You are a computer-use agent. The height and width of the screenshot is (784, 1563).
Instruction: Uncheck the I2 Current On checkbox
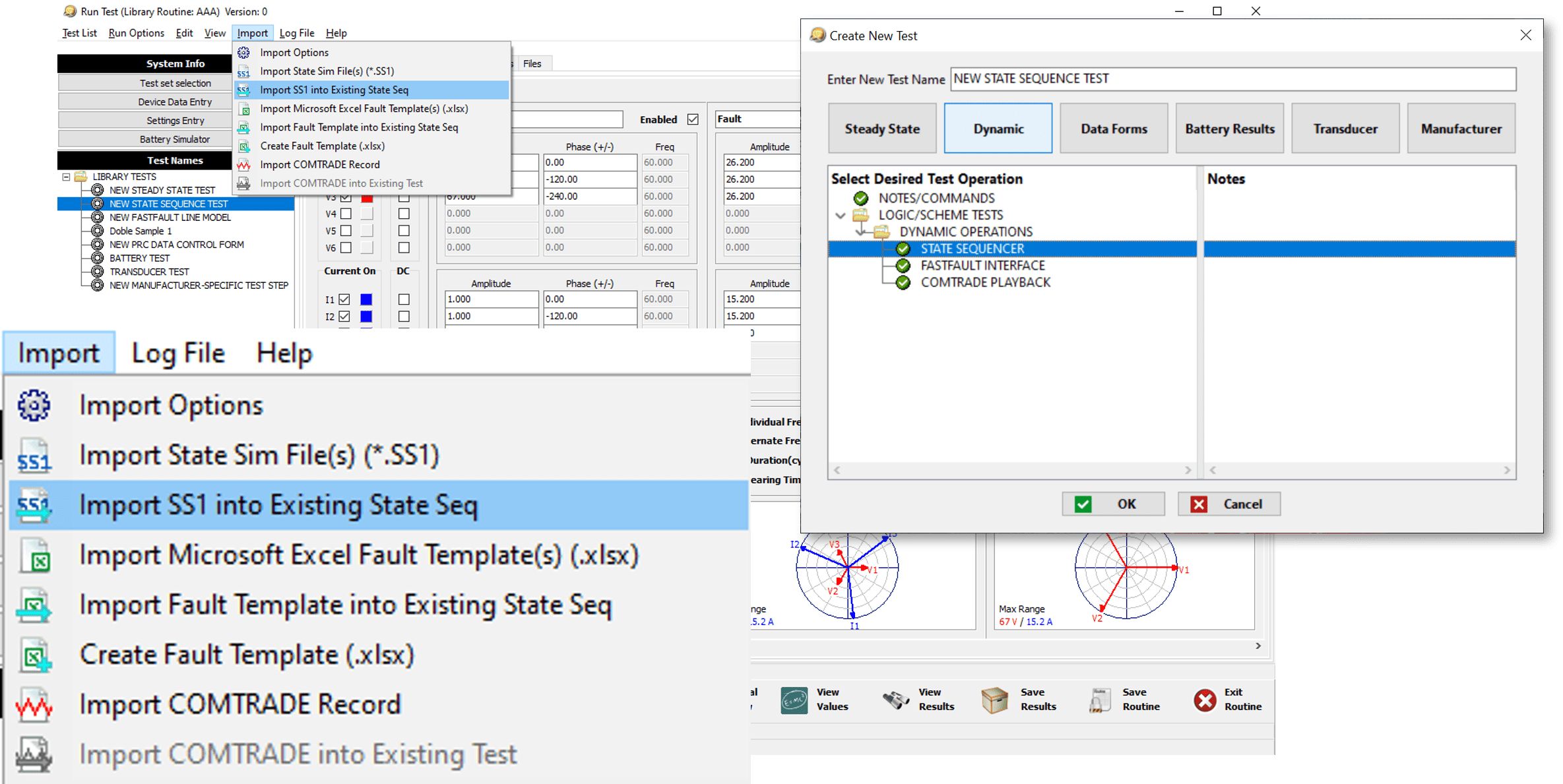point(344,317)
